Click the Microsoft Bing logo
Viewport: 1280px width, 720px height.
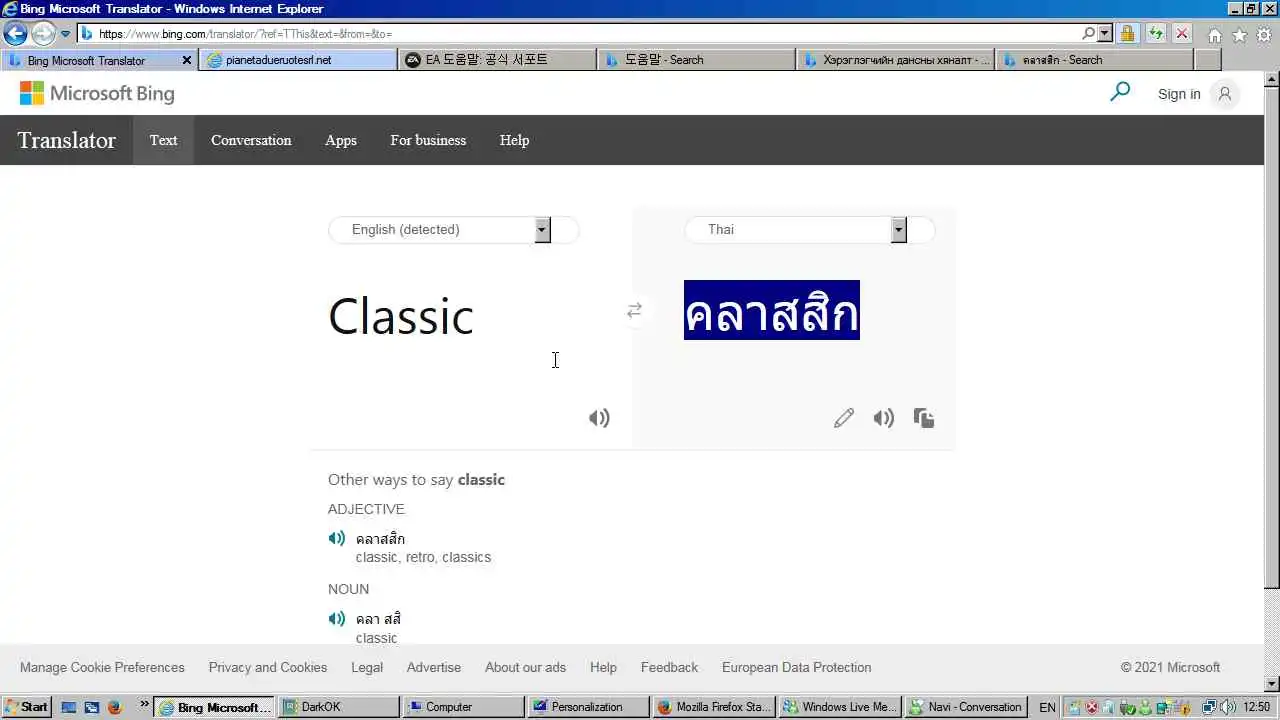click(97, 94)
